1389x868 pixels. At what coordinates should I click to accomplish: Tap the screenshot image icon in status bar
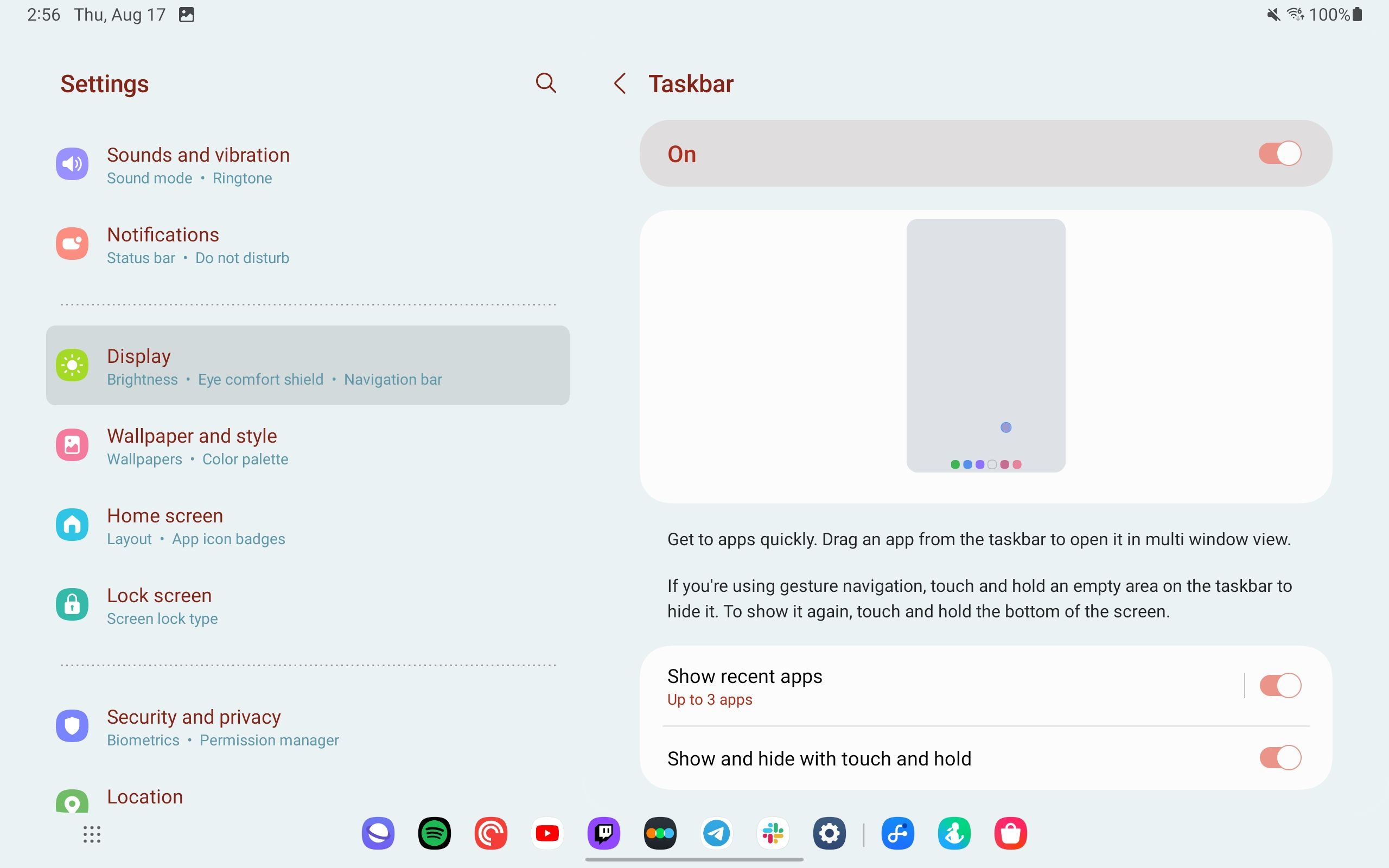coord(187,15)
